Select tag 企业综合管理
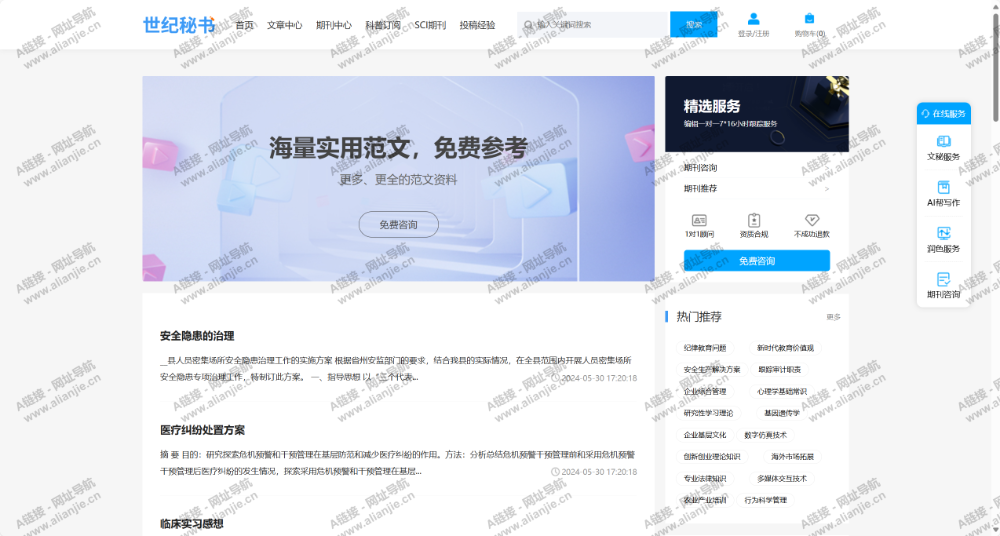The image size is (1000, 536). [705, 392]
